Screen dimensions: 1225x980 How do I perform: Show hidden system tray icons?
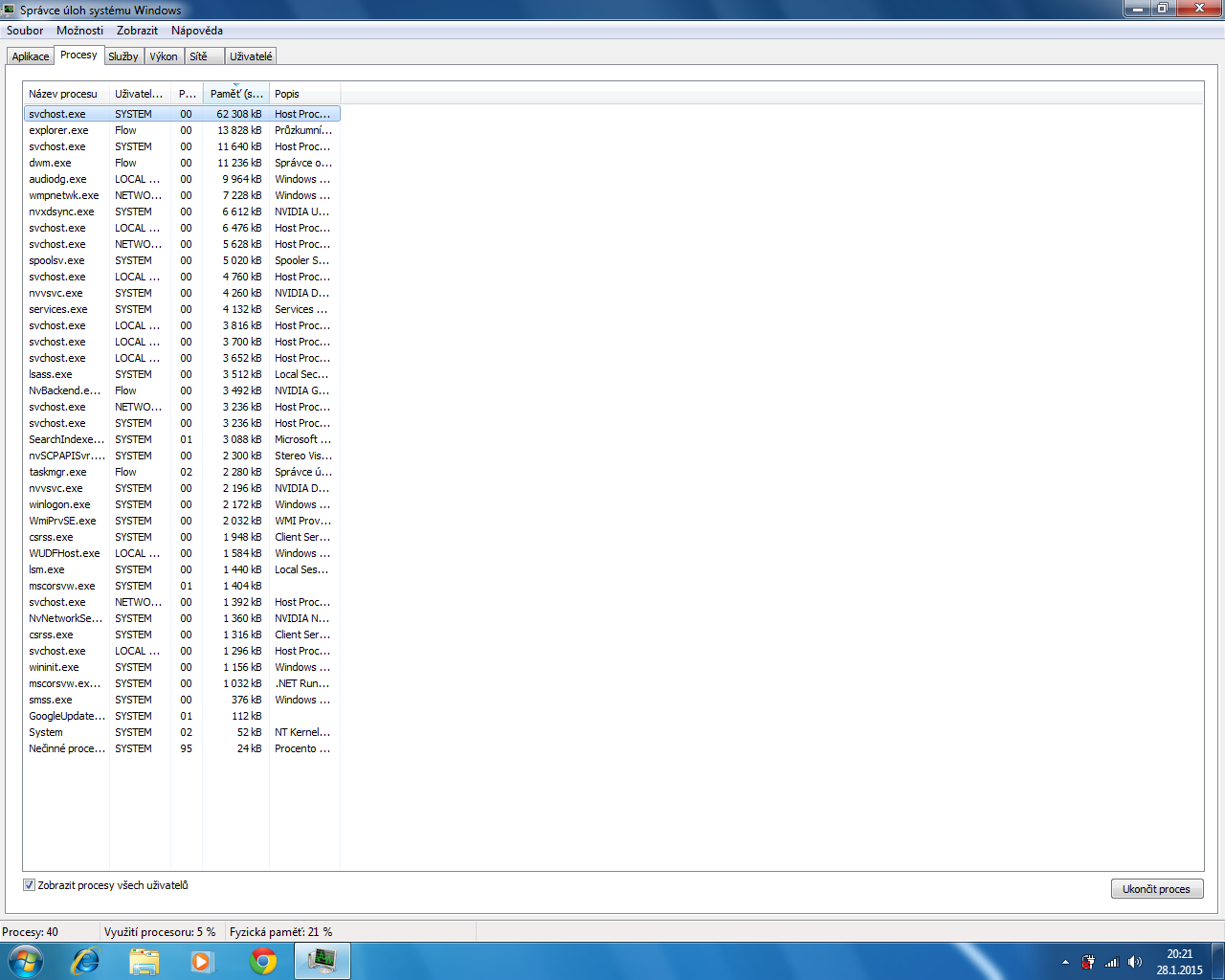click(1065, 962)
